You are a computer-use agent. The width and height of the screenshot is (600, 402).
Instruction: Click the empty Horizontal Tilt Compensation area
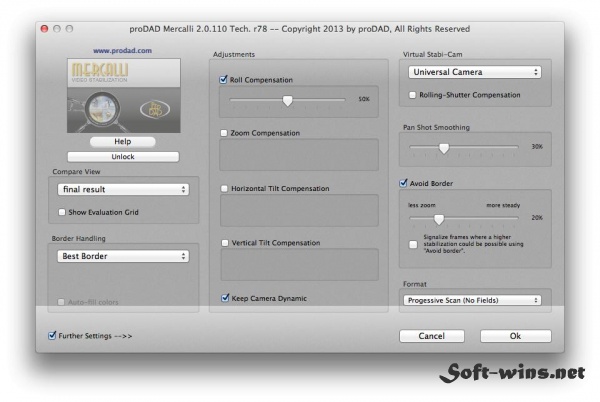click(x=299, y=210)
